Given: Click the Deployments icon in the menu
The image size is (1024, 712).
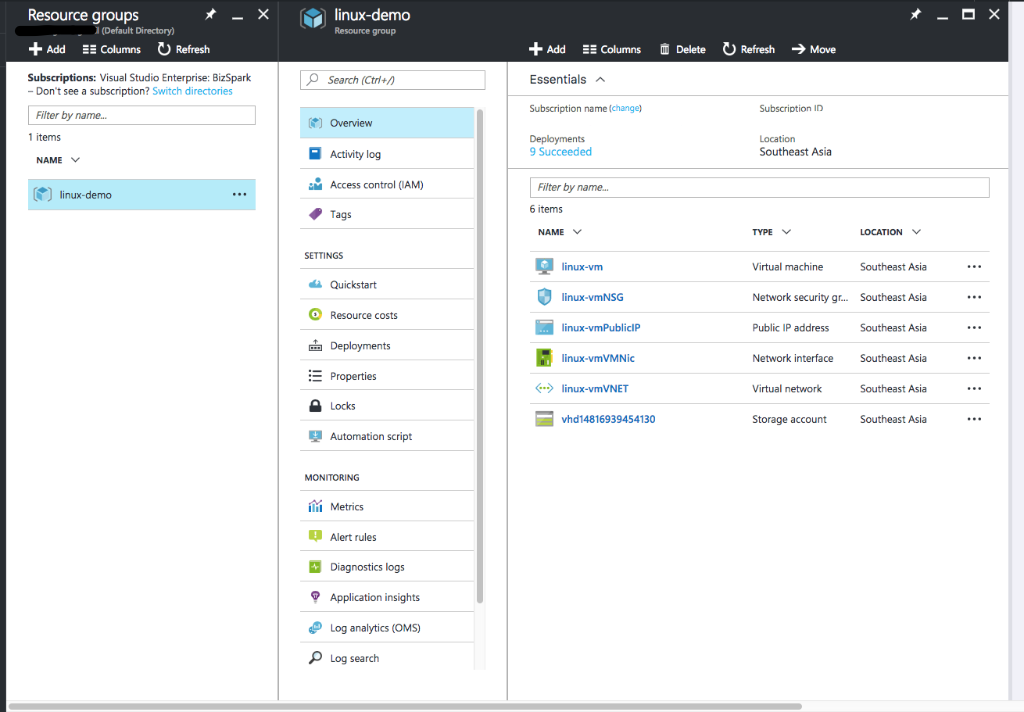Looking at the screenshot, I should click(x=315, y=346).
